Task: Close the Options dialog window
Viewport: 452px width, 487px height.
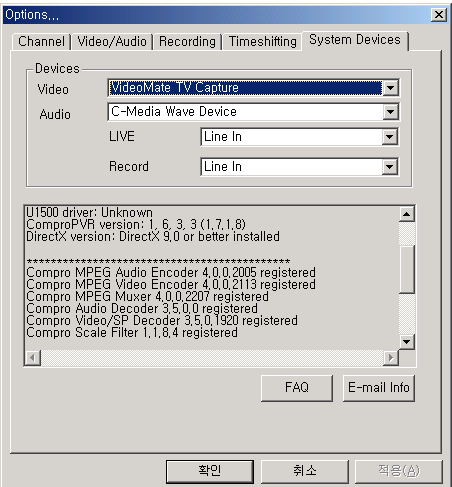Action: tap(439, 15)
